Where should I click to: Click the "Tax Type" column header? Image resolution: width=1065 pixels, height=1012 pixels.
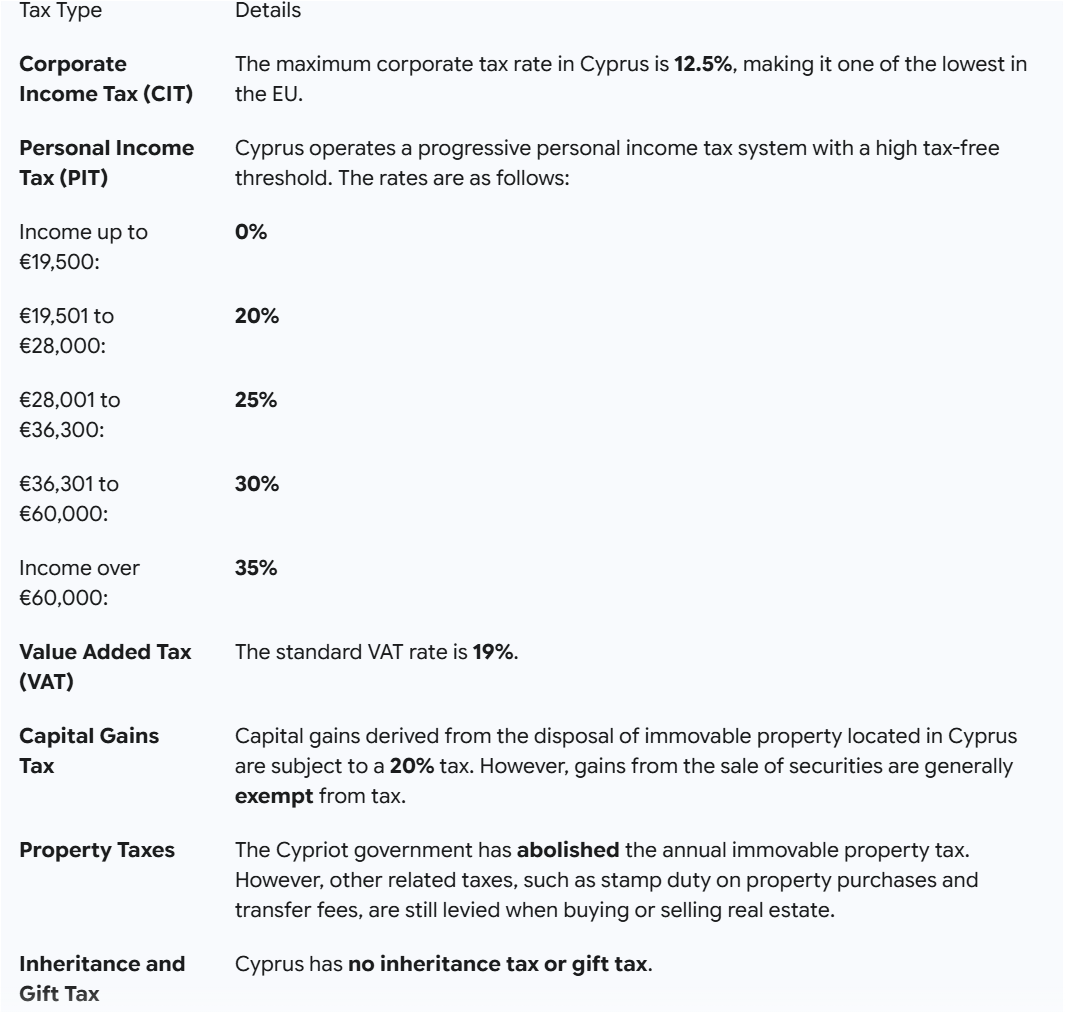coord(60,11)
